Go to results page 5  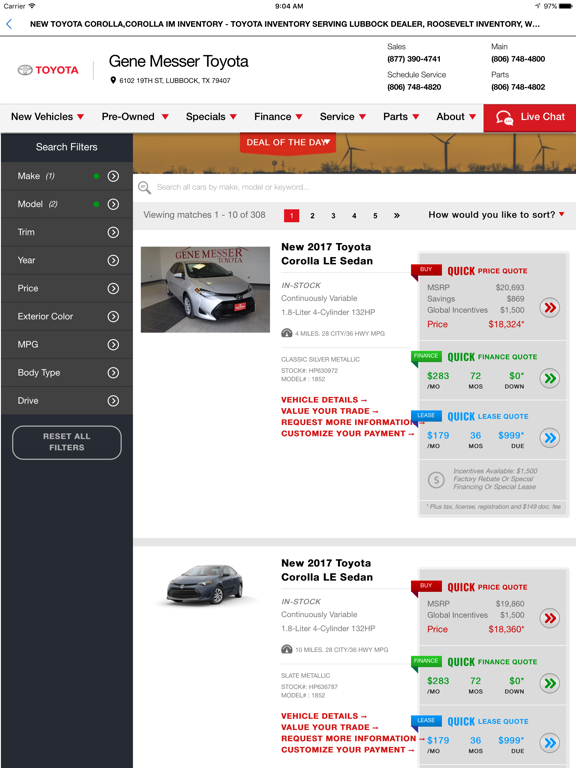[x=375, y=216]
